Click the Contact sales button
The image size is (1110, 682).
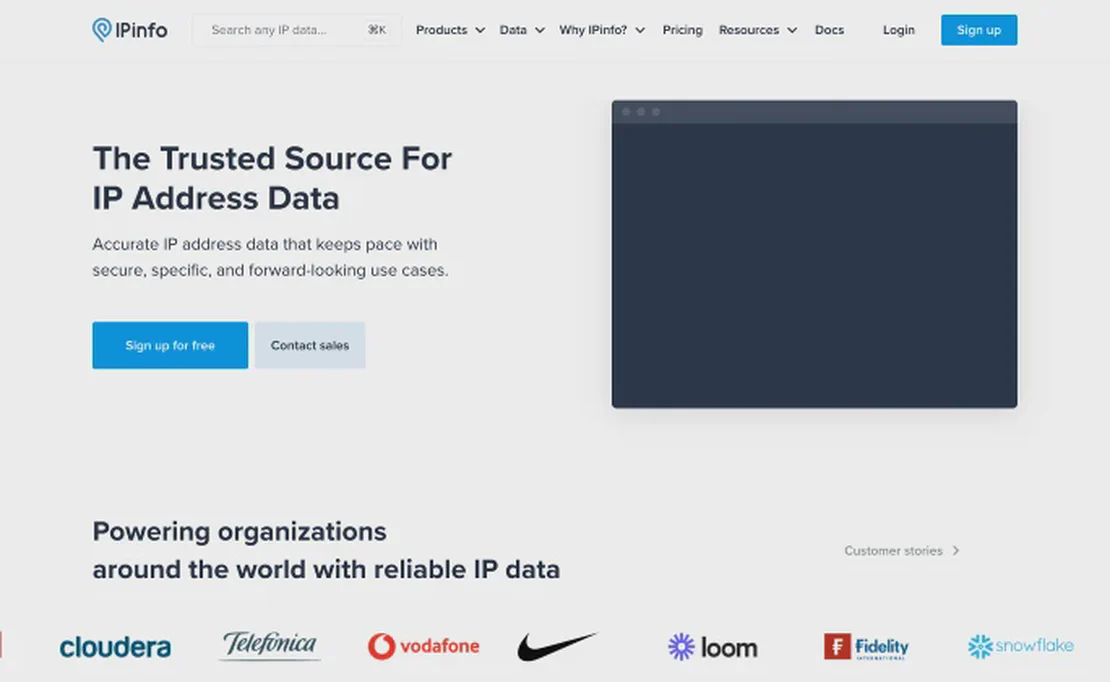[310, 345]
